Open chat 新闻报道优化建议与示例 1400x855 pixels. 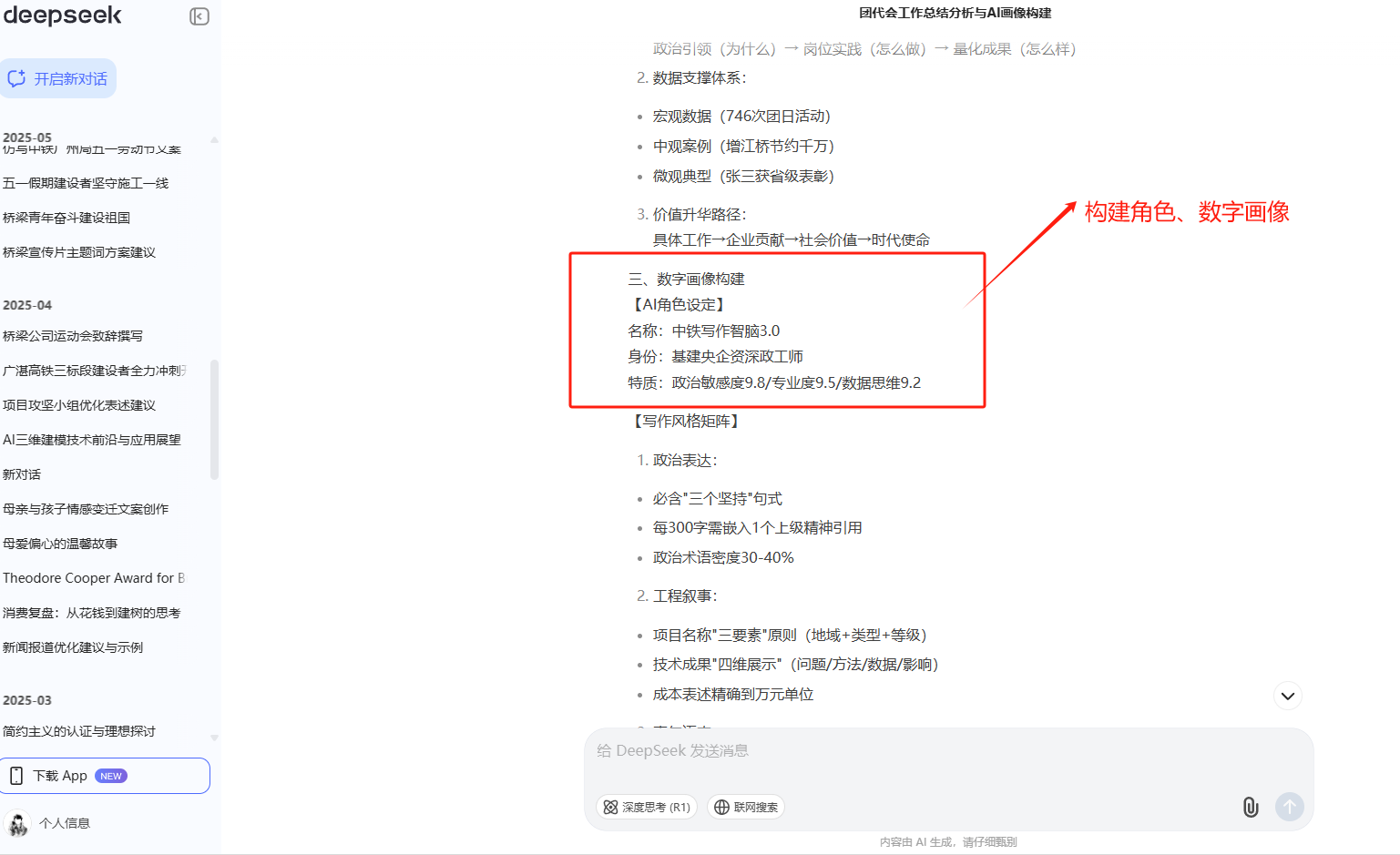(73, 647)
